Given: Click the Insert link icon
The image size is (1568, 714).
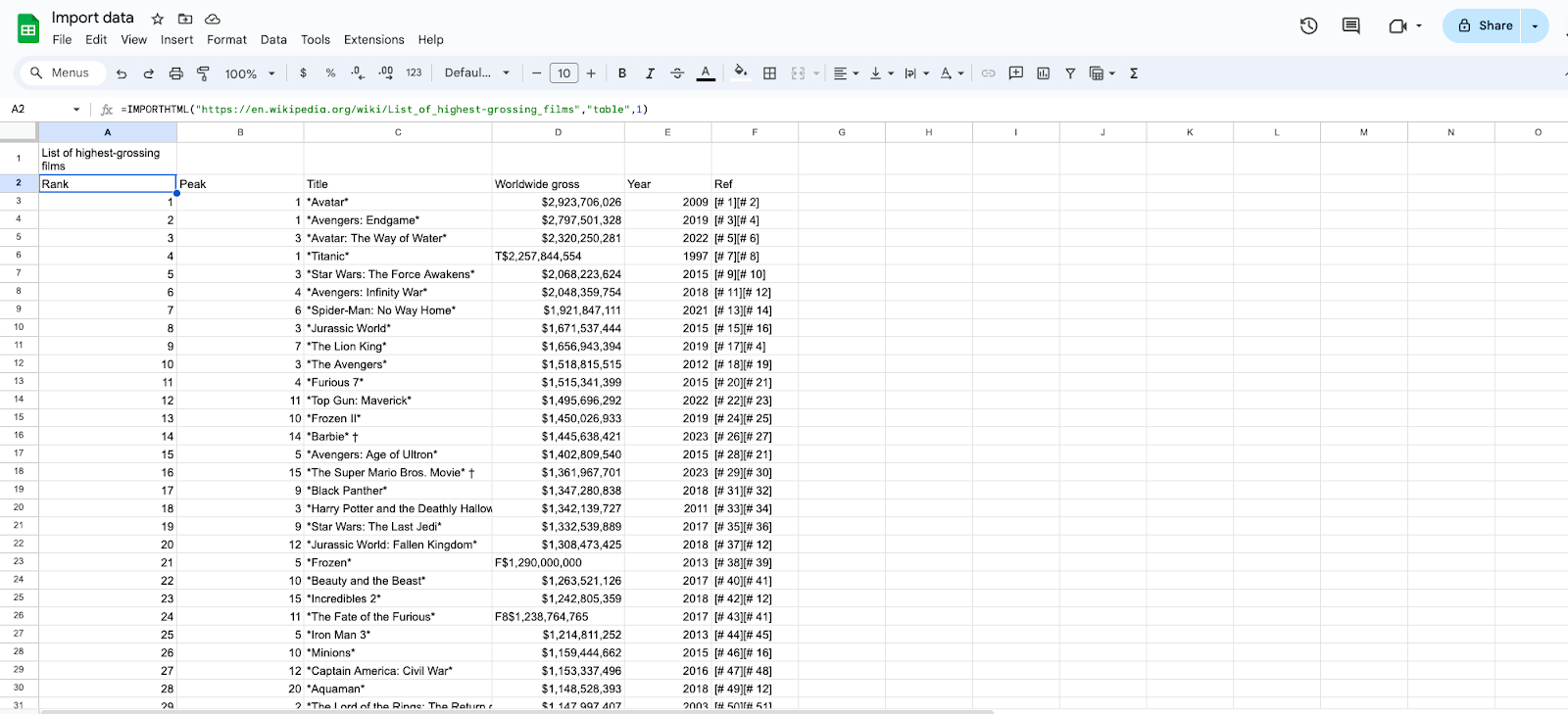Looking at the screenshot, I should click(988, 73).
